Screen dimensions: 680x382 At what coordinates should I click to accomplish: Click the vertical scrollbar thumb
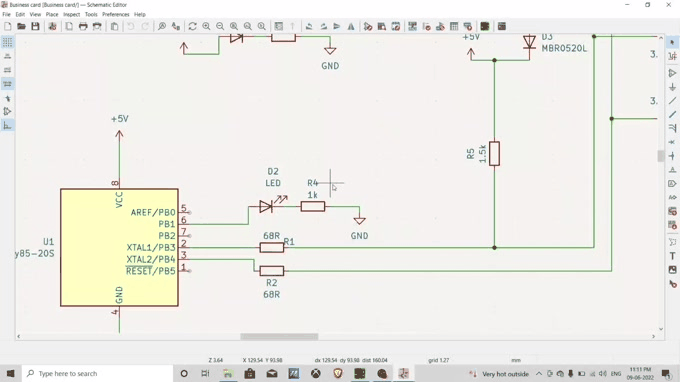(x=660, y=156)
